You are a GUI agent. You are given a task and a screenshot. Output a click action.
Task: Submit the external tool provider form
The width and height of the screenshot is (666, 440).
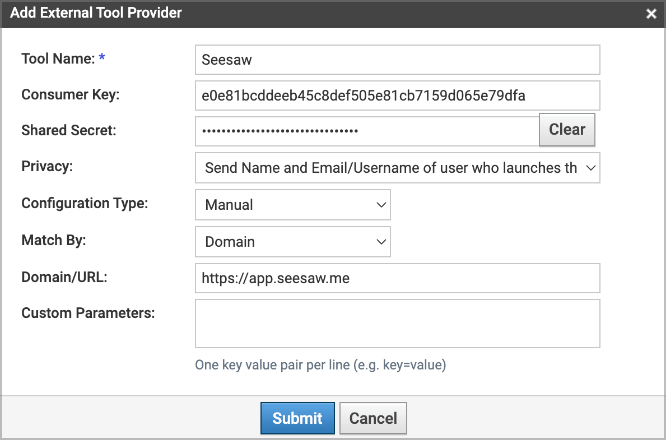(297, 418)
